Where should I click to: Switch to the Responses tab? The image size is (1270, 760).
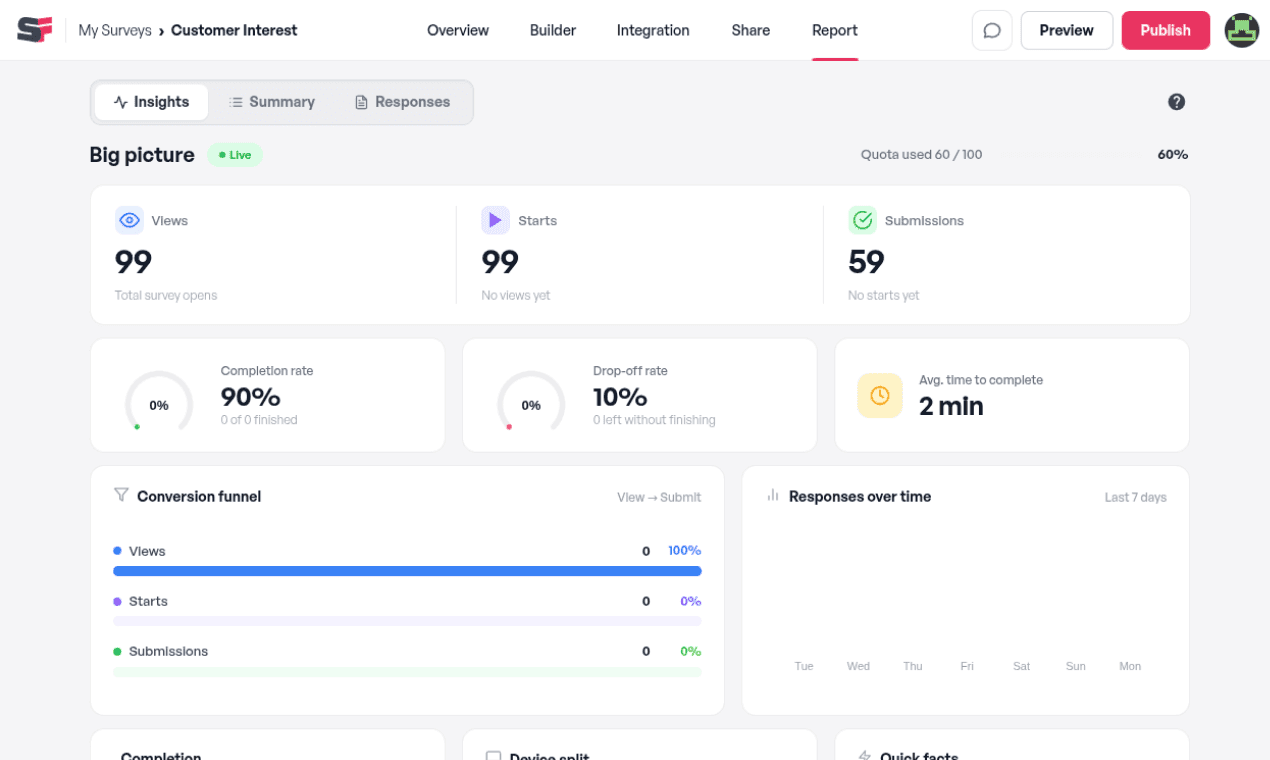403,102
